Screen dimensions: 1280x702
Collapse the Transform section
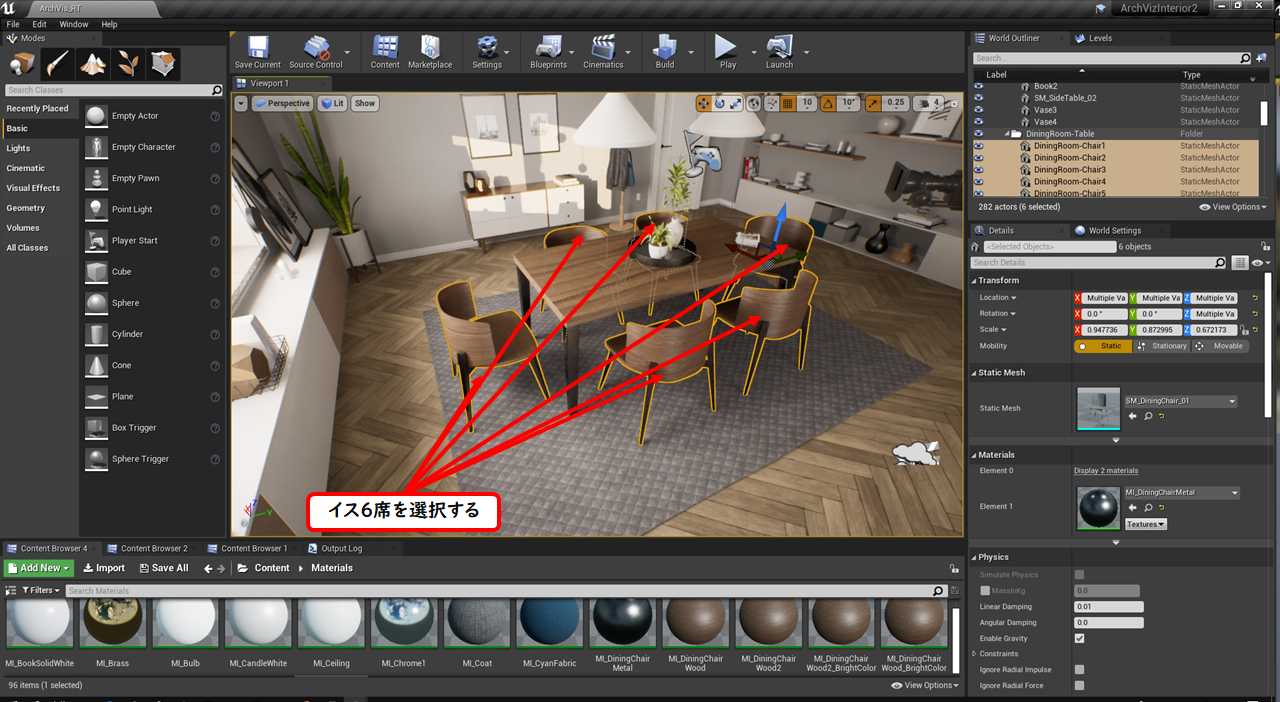974,280
